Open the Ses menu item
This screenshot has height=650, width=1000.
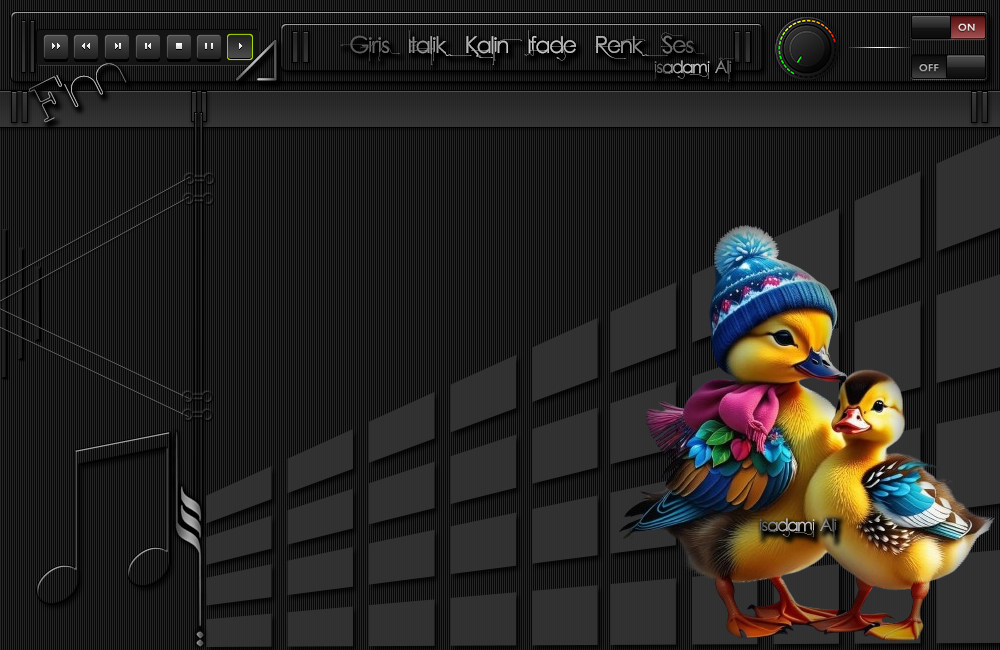click(x=677, y=46)
